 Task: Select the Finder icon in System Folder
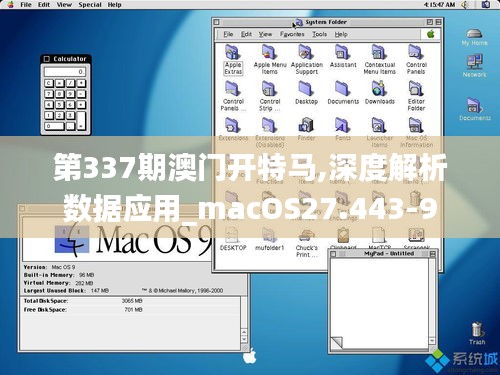pyautogui.click(x=306, y=126)
